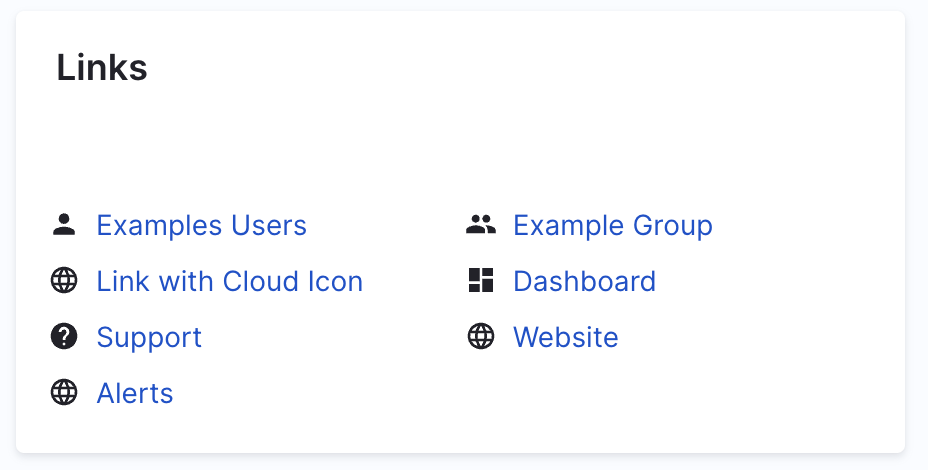Click the word Example in Example Group
This screenshot has height=470, width=928.
point(565,226)
